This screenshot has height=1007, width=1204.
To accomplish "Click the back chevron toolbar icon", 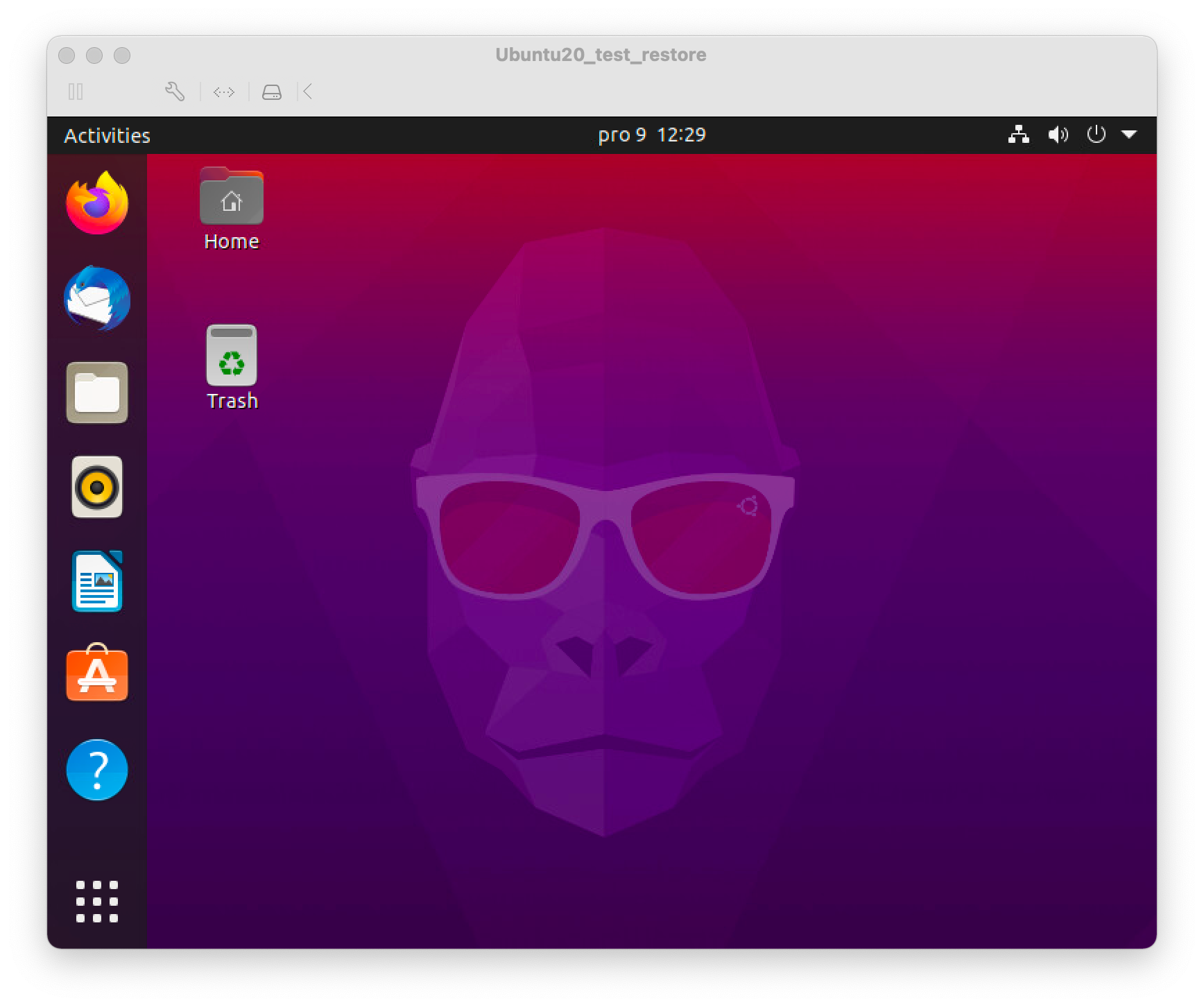I will pyautogui.click(x=308, y=92).
